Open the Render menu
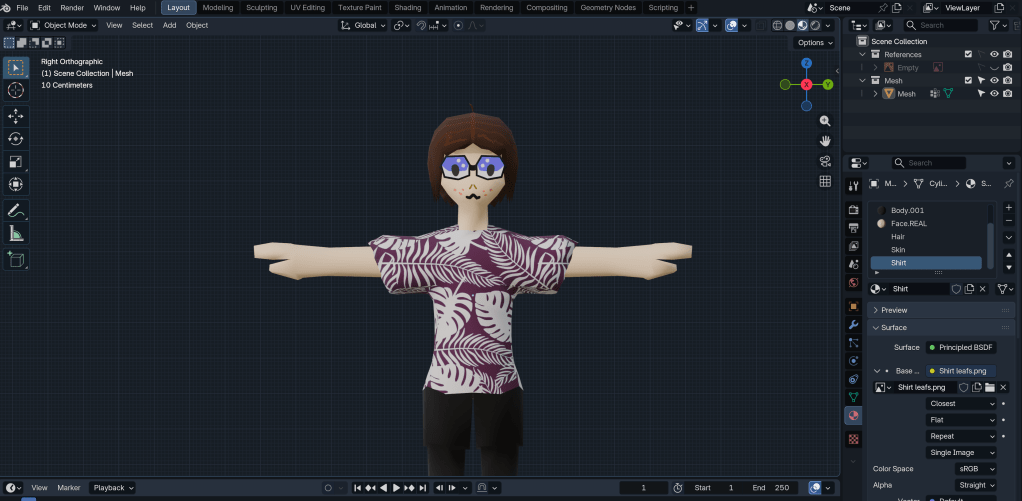Viewport: 1022px width, 501px height. point(72,8)
